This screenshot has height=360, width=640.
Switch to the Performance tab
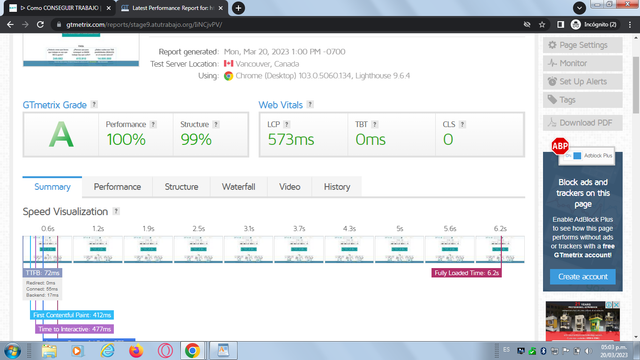[x=117, y=187]
